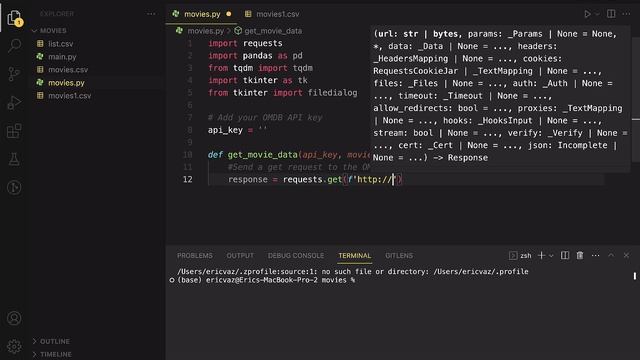Click Explorer more actions ellipsis

pyautogui.click(x=151, y=14)
